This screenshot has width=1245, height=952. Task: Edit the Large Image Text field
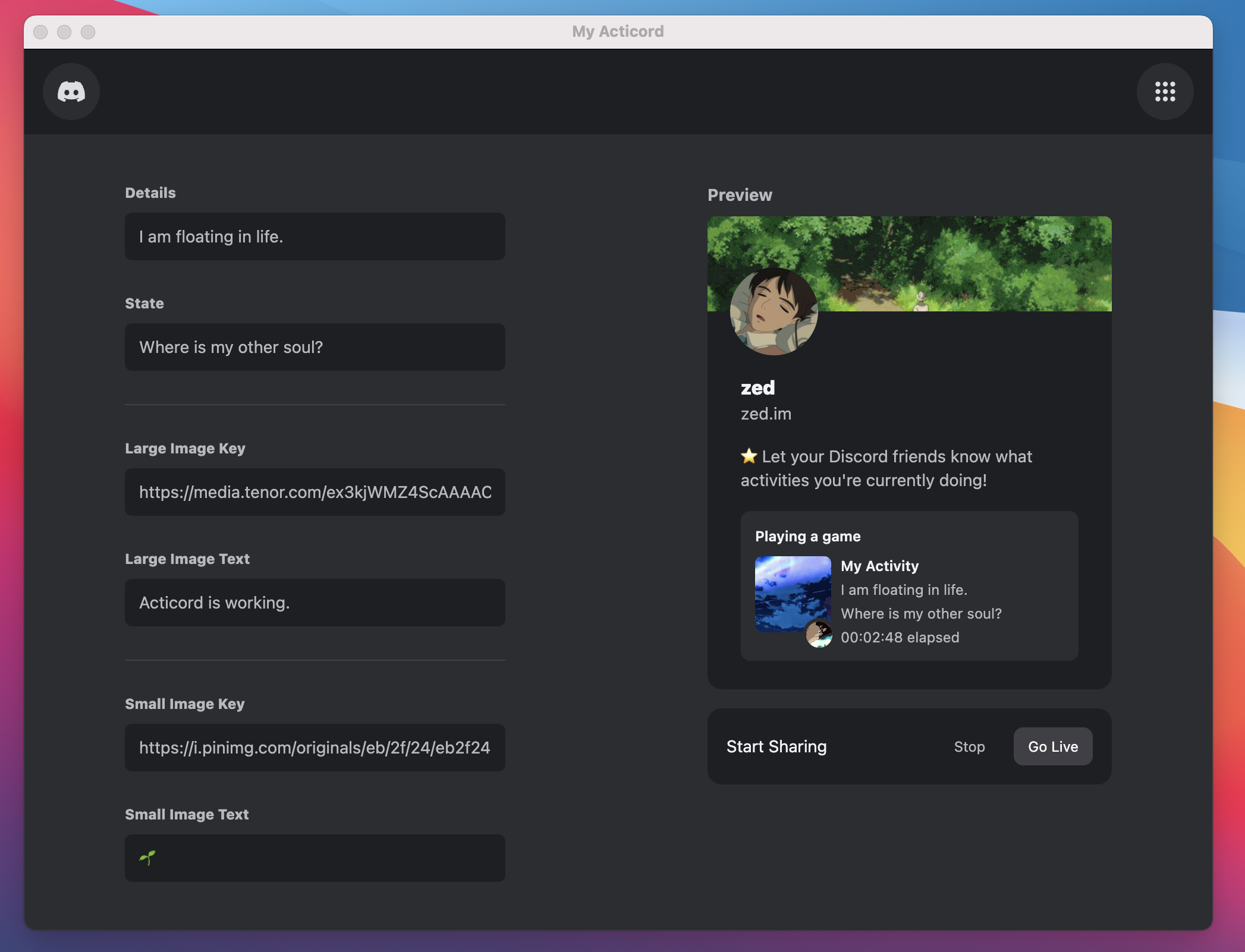[315, 603]
